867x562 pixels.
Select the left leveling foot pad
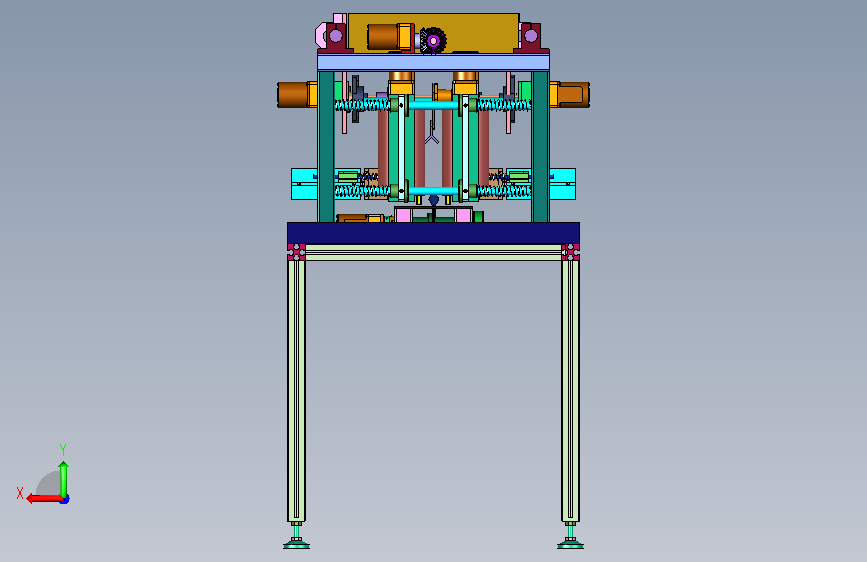[296, 545]
